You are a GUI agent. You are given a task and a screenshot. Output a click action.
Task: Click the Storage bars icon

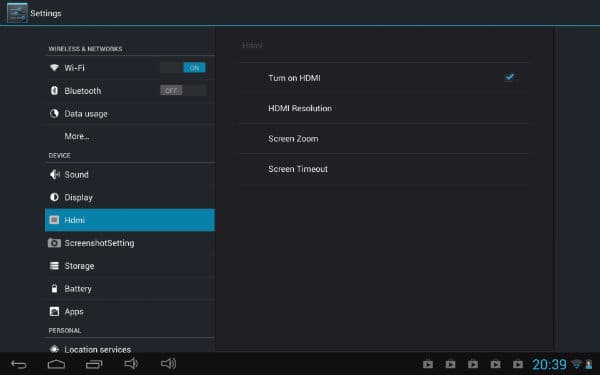(54, 266)
